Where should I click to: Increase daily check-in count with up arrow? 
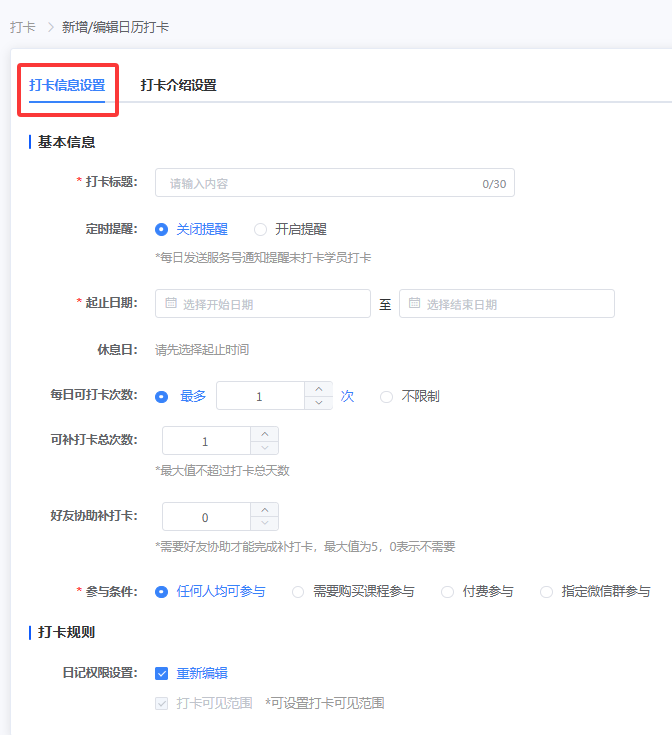(318, 389)
